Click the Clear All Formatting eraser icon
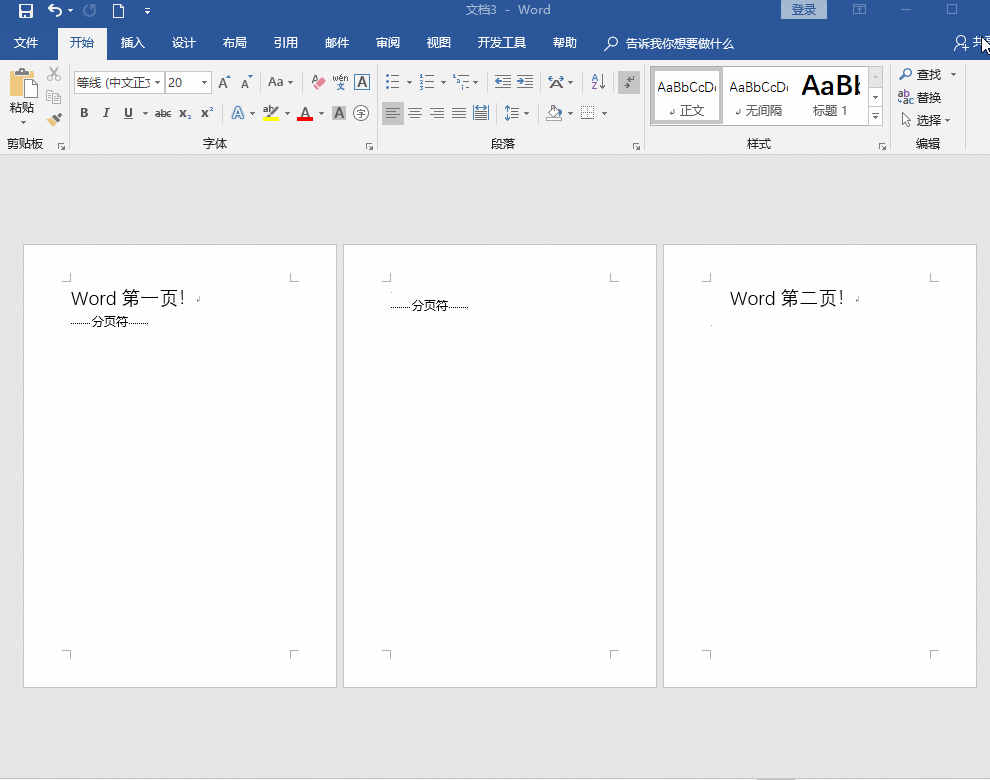This screenshot has height=780, width=990. click(318, 82)
